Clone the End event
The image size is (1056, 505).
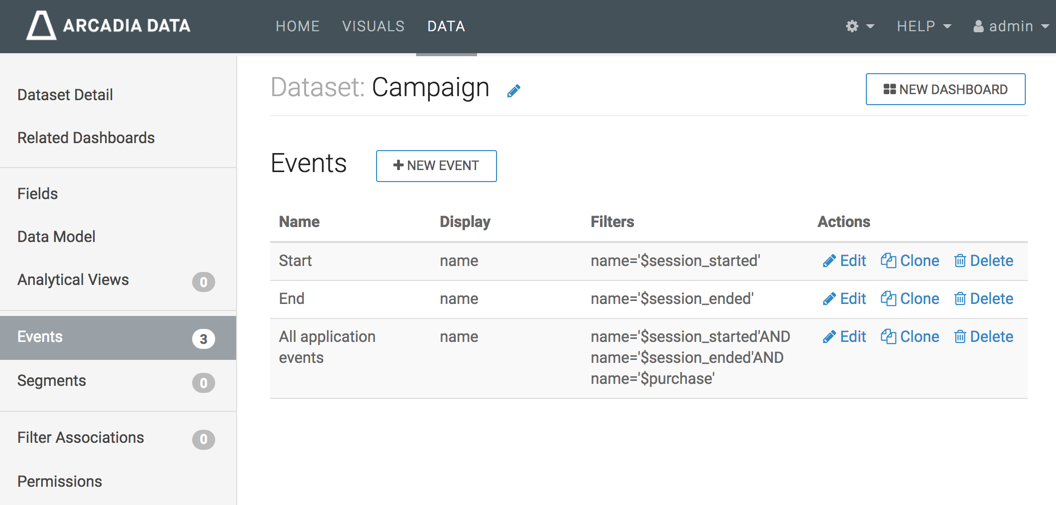(909, 299)
